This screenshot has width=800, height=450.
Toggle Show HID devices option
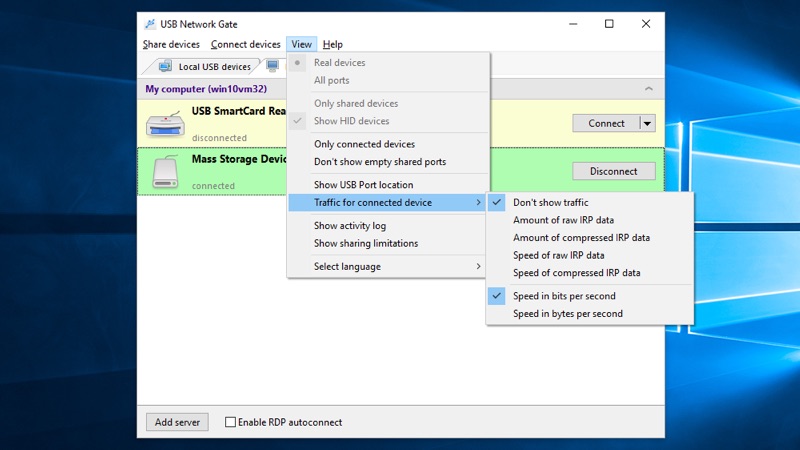pyautogui.click(x=388, y=121)
